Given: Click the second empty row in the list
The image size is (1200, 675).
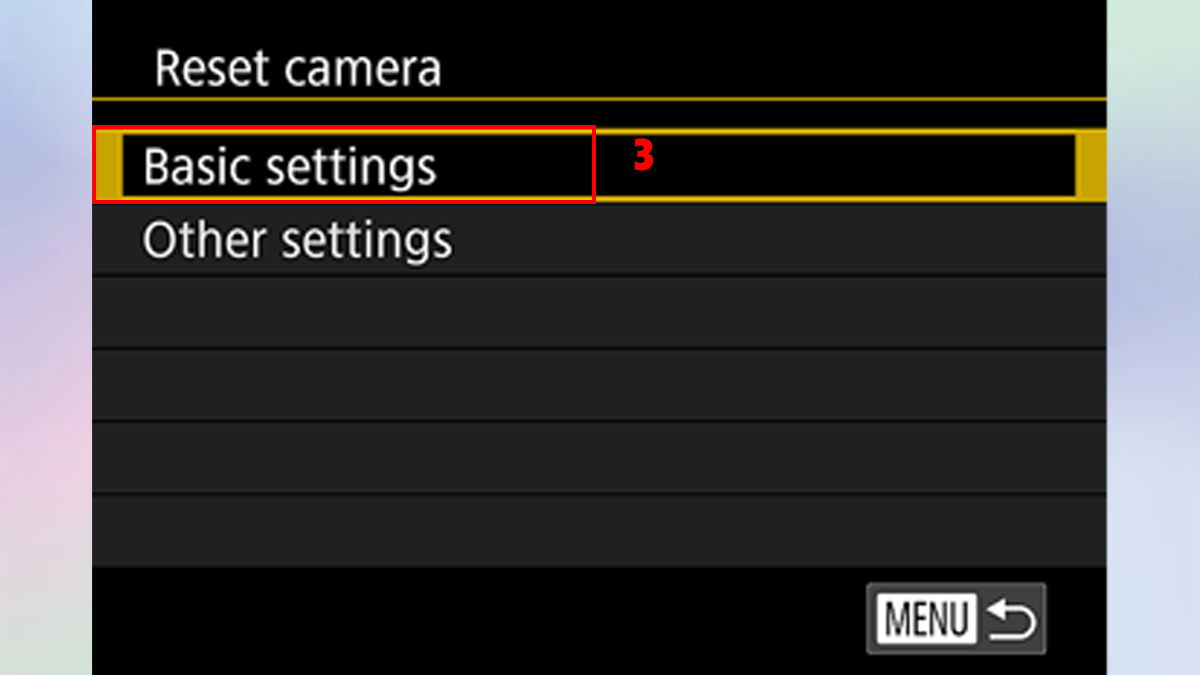Looking at the screenshot, I should 598,385.
